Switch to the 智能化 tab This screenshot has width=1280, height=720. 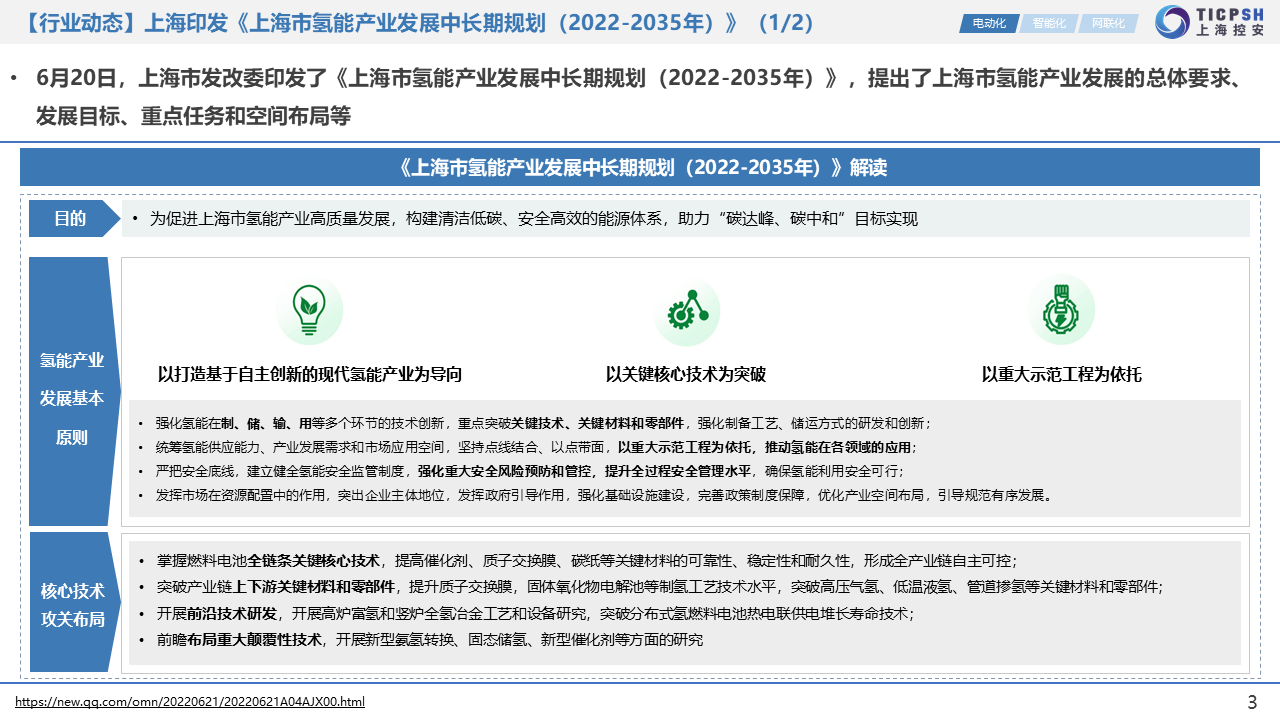[1048, 23]
